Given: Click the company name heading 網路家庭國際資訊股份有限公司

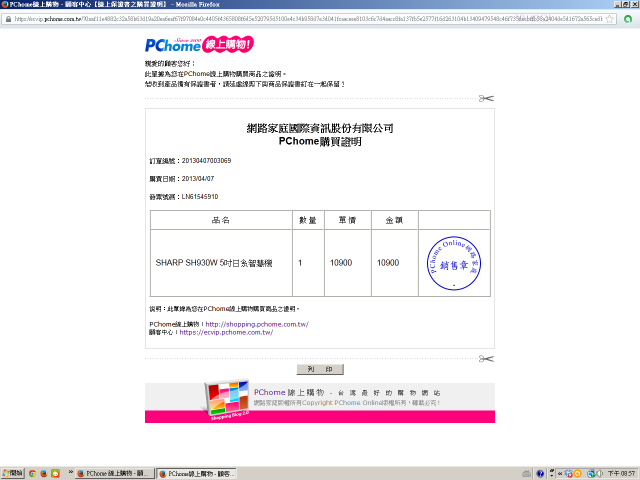Looking at the screenshot, I should (x=320, y=128).
